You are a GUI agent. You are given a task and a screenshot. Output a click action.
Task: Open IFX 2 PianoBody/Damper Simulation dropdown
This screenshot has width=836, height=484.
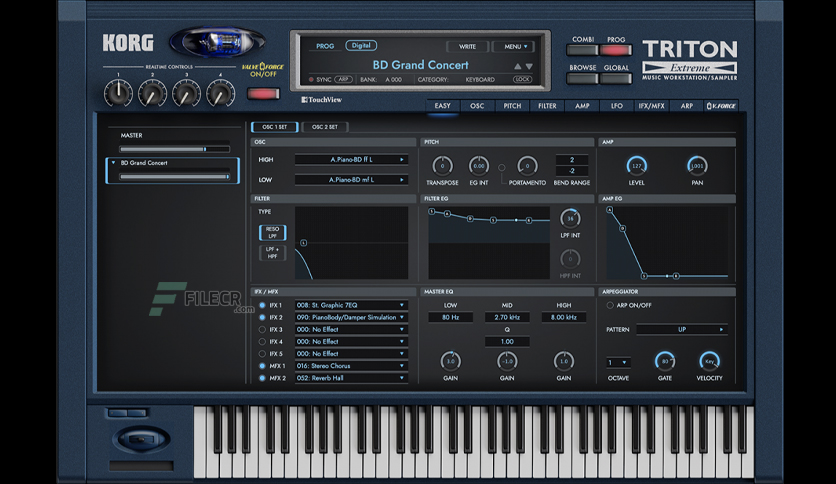(351, 317)
